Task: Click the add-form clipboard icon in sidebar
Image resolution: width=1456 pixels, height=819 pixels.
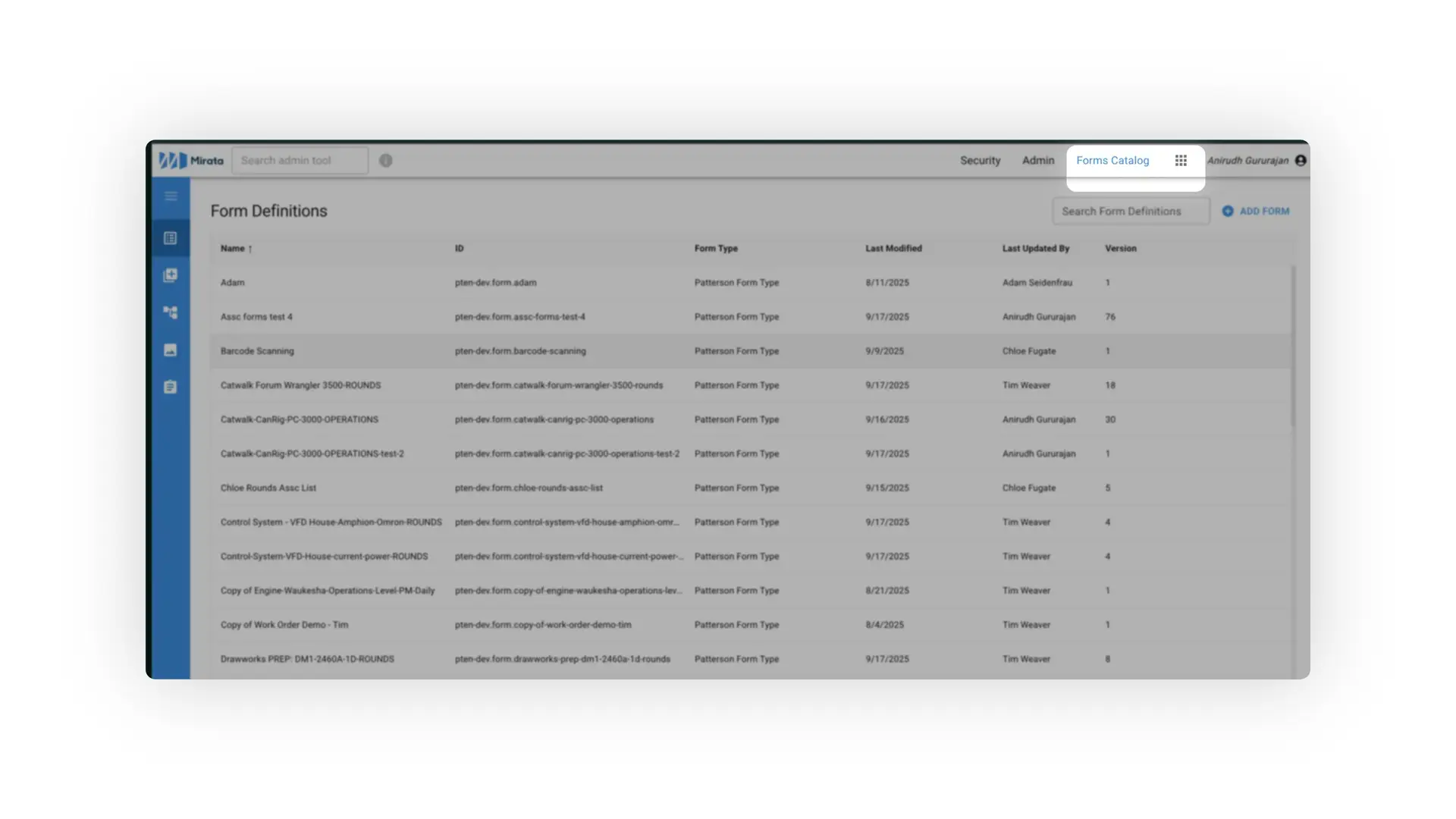Action: (170, 275)
